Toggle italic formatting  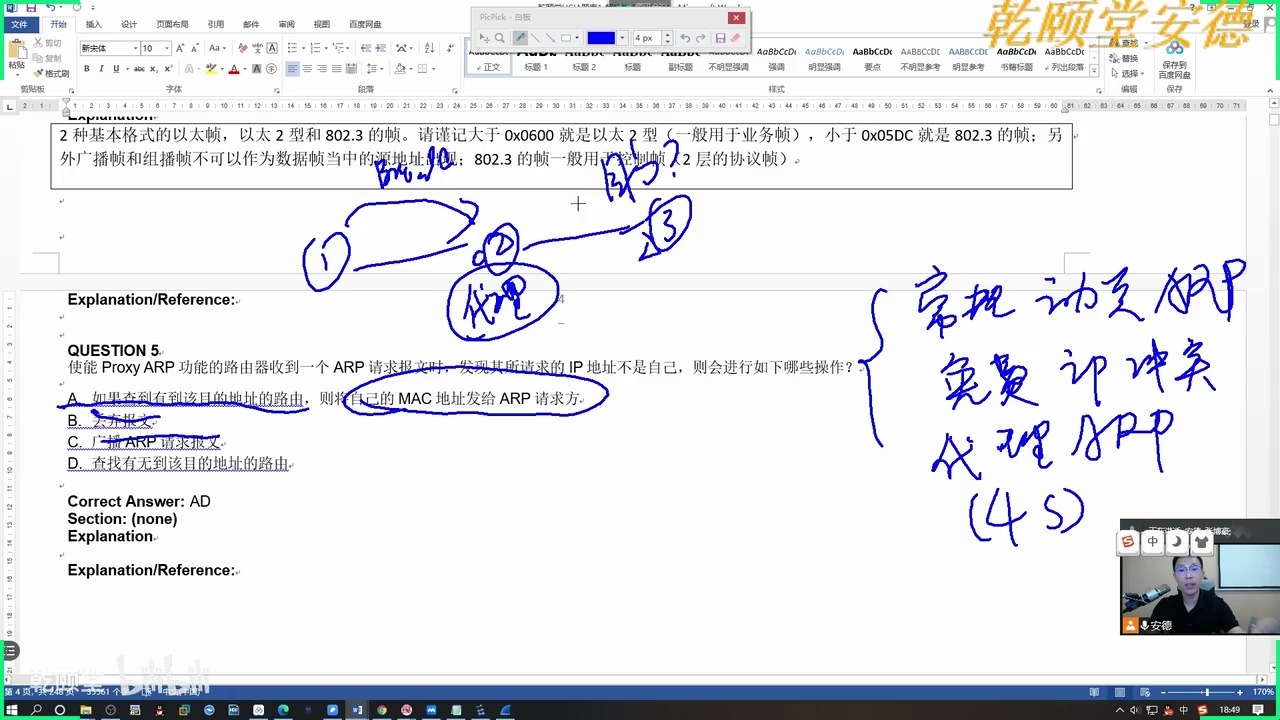[x=101, y=69]
